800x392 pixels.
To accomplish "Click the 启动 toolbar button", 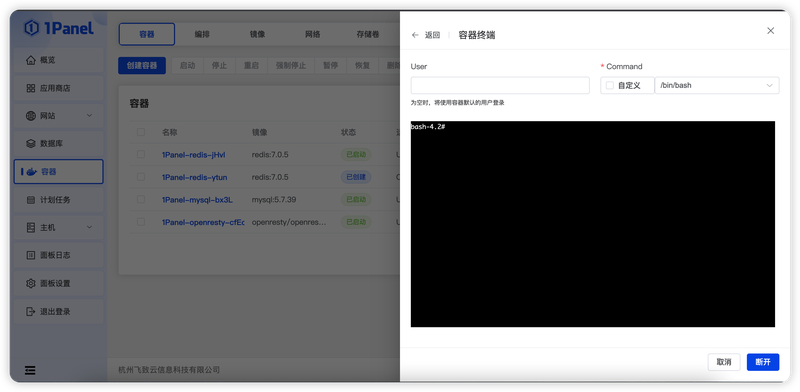I will pyautogui.click(x=187, y=66).
